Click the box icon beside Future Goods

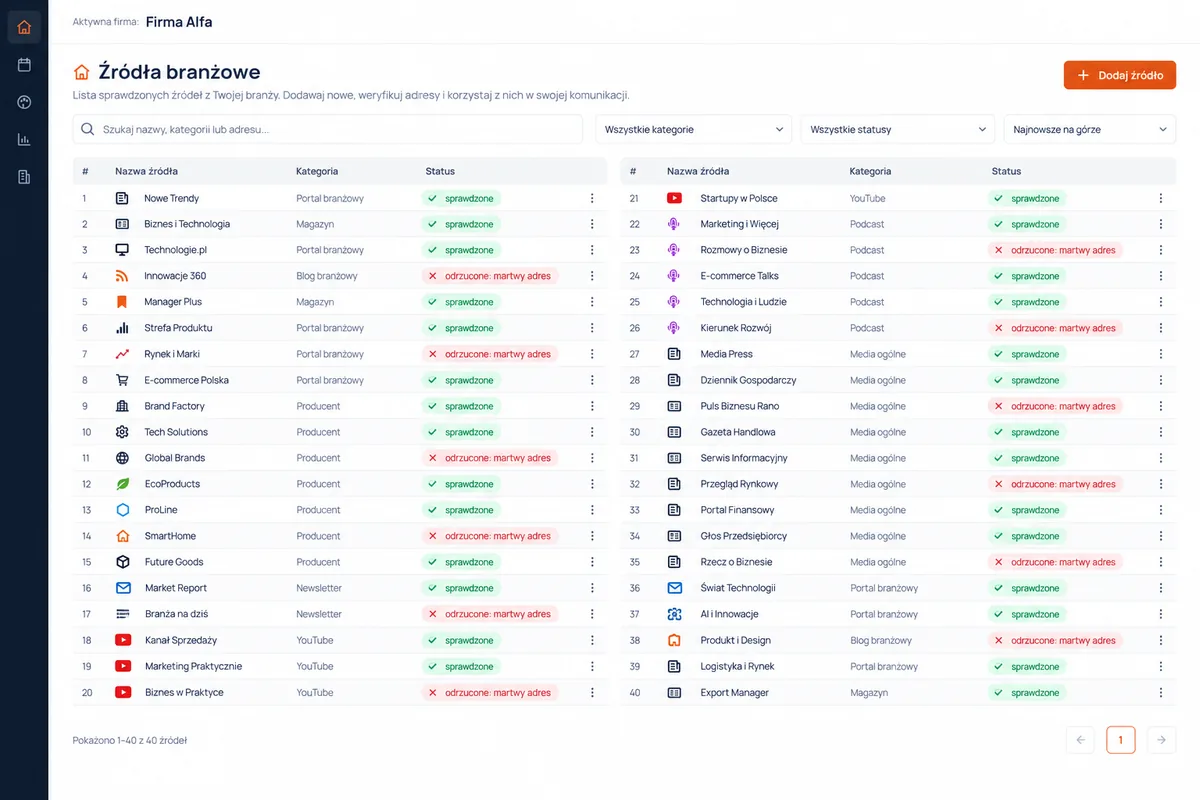(122, 562)
